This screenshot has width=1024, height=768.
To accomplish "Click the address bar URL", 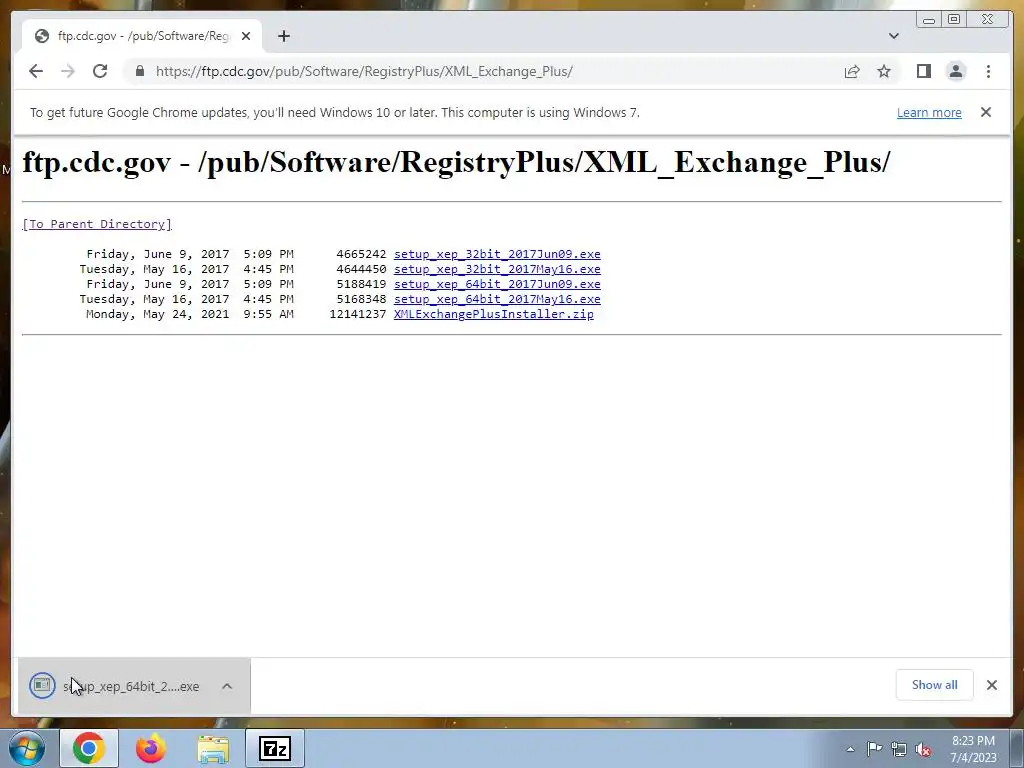I will point(364,71).
